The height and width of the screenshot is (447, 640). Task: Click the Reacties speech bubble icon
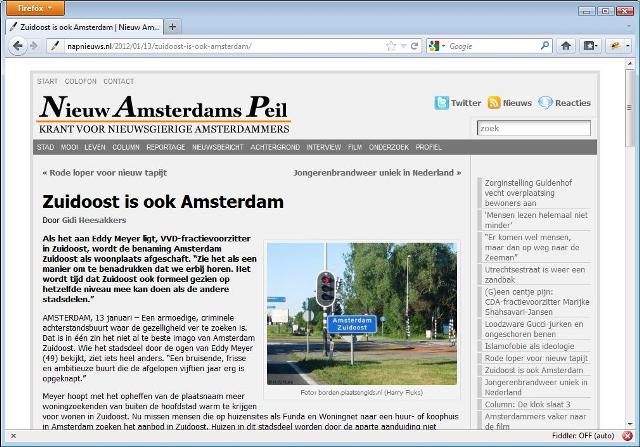[x=545, y=102]
